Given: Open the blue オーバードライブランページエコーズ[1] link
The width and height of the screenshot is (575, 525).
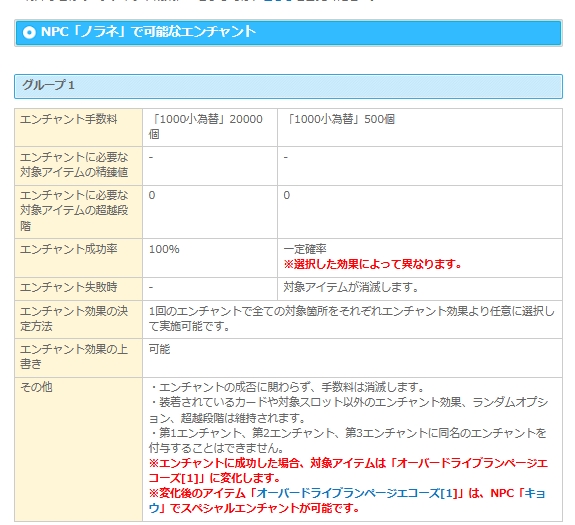Looking at the screenshot, I should pos(356,493).
